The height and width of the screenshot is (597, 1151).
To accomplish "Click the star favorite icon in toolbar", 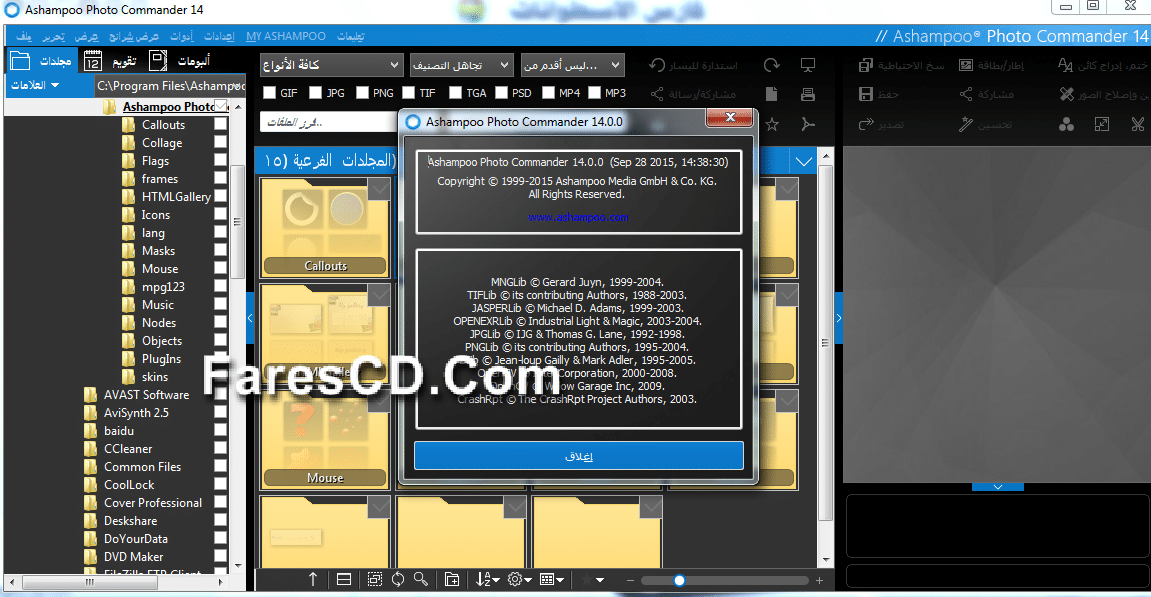I will [x=771, y=124].
